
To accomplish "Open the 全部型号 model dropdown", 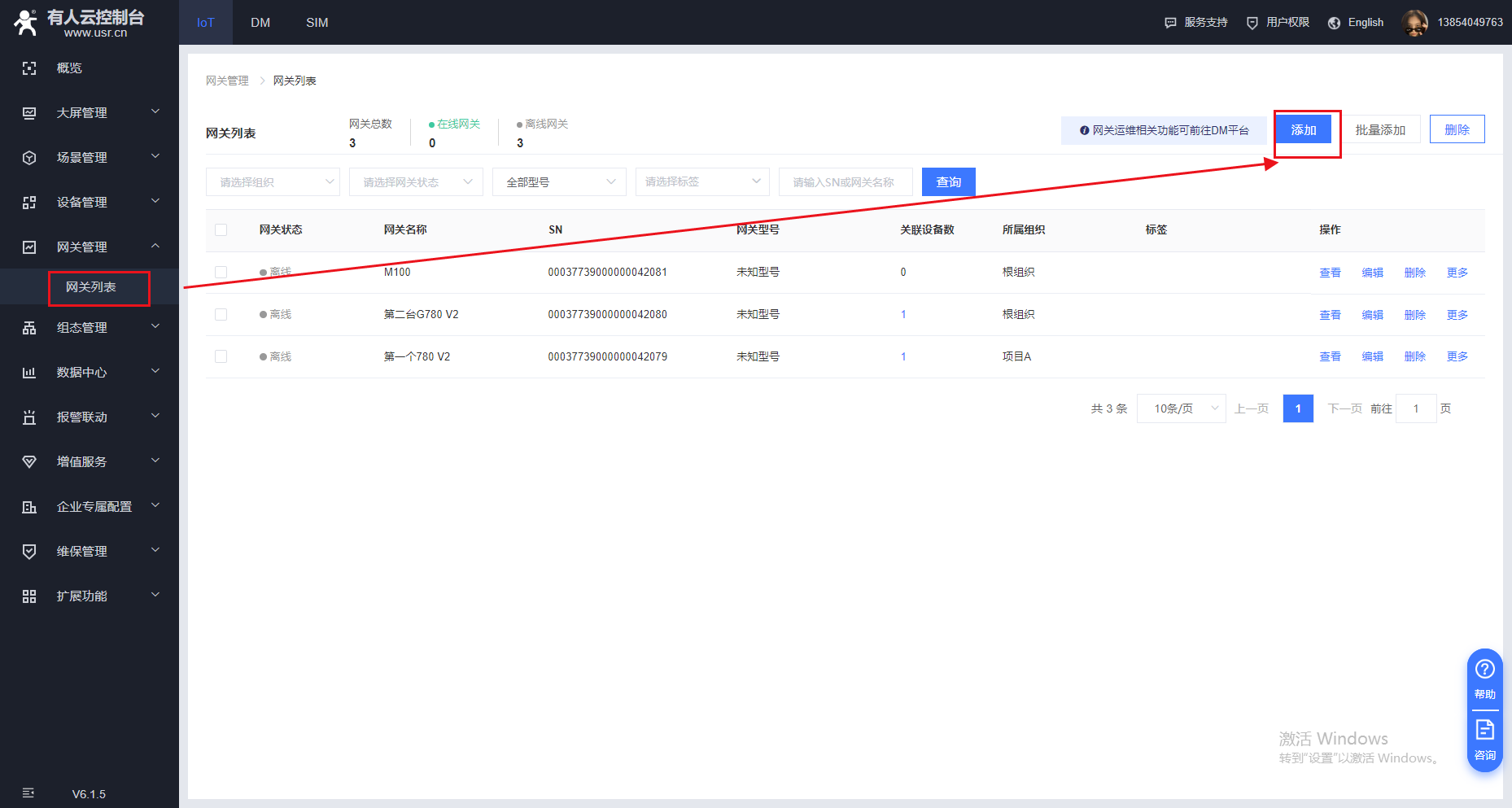I will (559, 182).
